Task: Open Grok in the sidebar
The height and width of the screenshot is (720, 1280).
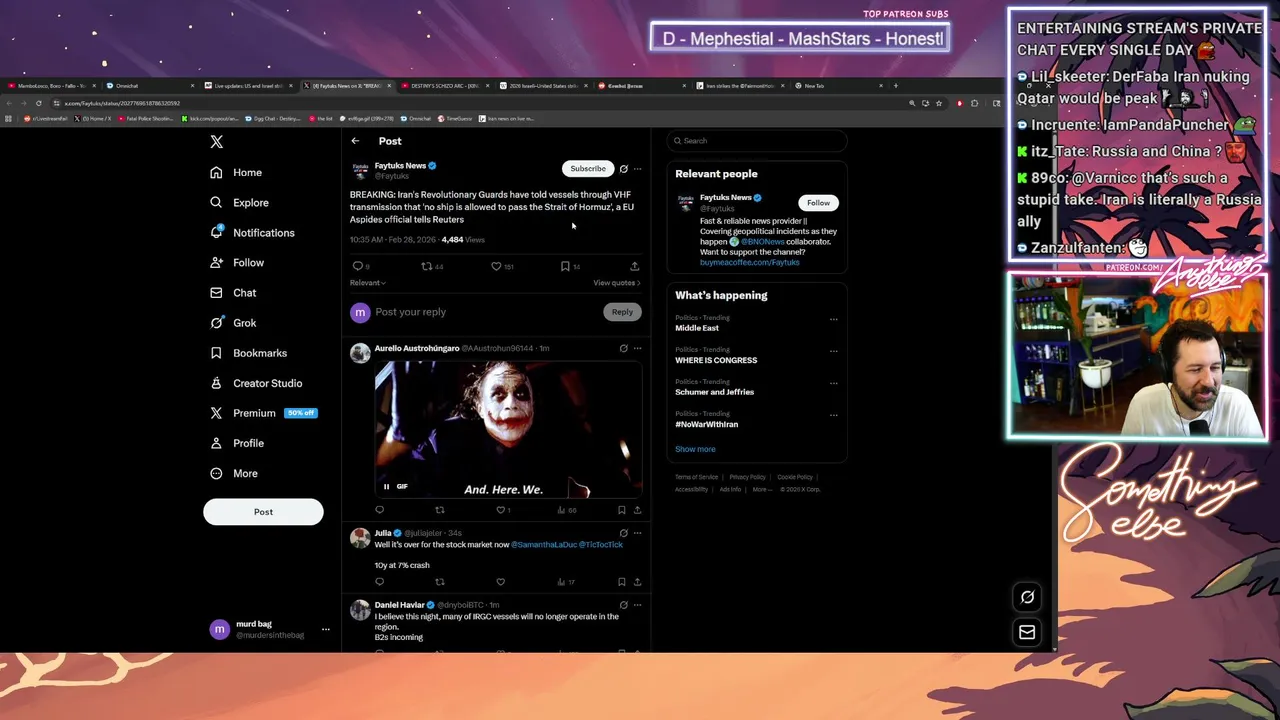Action: pyautogui.click(x=233, y=322)
